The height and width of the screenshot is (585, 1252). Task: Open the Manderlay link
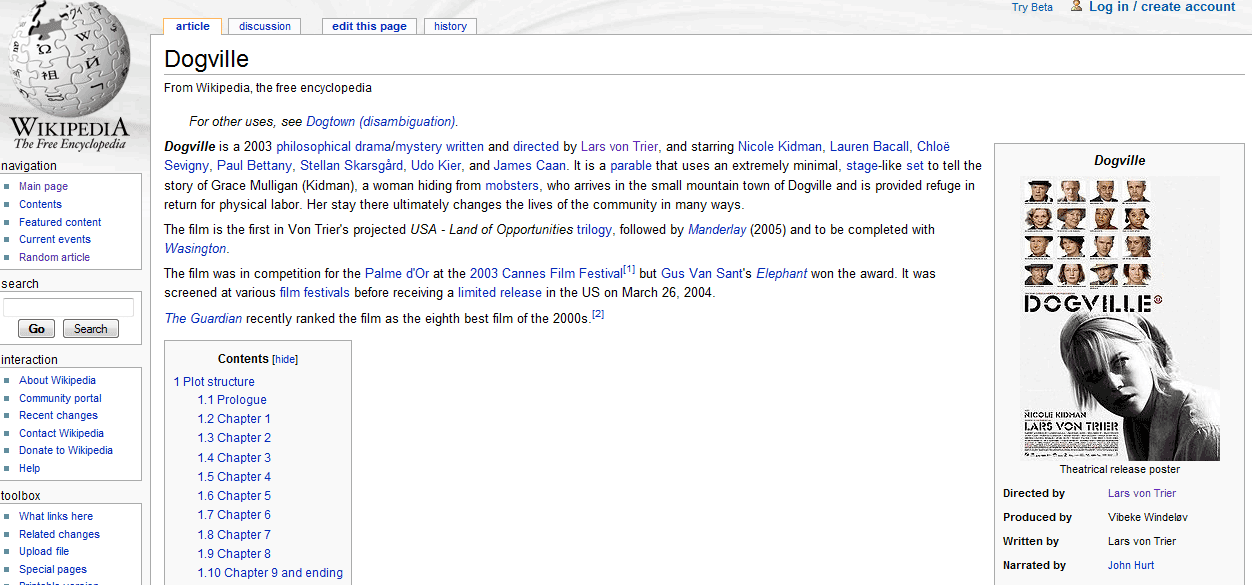coord(717,229)
